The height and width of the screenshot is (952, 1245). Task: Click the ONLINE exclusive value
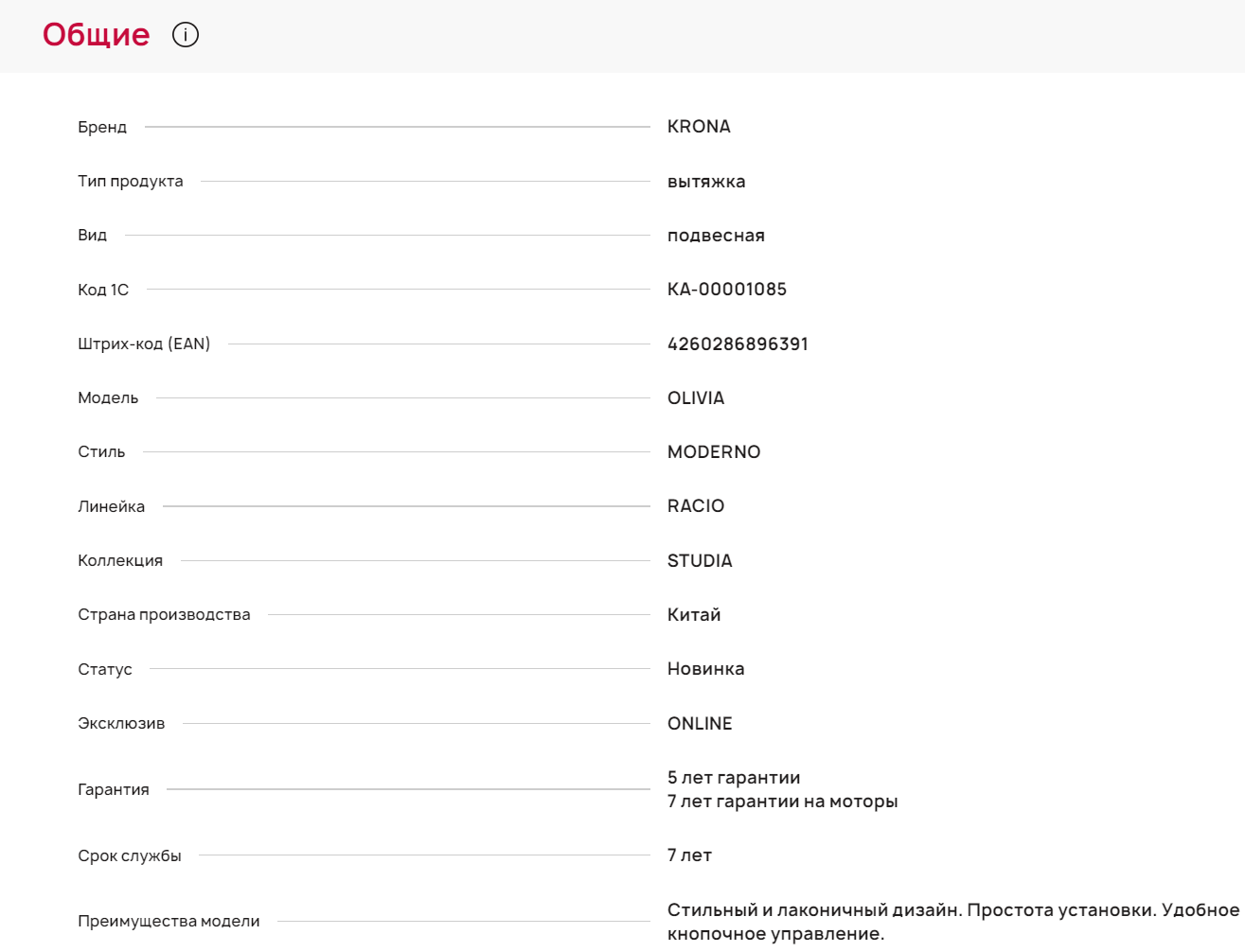(700, 724)
